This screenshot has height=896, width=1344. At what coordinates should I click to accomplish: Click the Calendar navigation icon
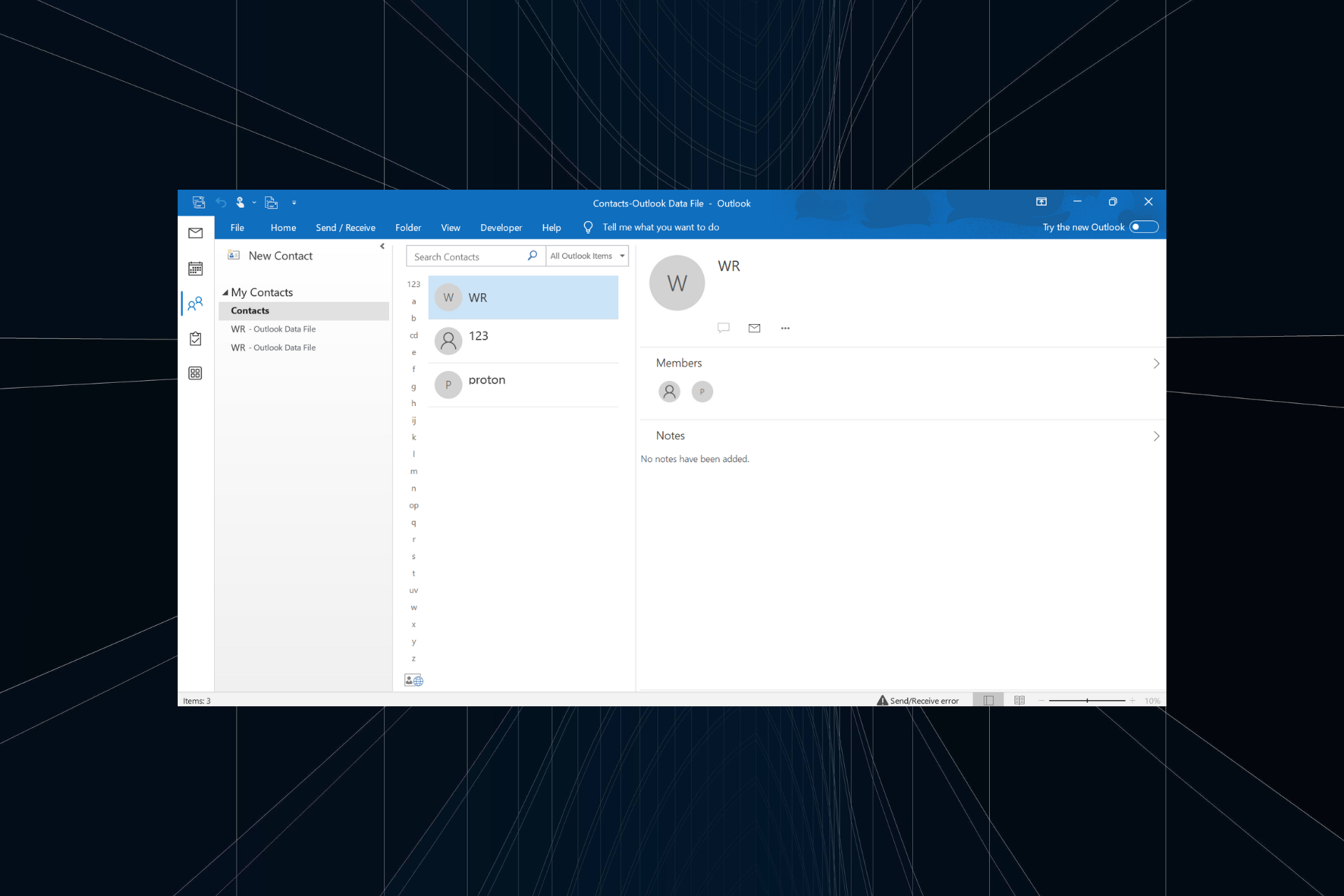[x=197, y=267]
